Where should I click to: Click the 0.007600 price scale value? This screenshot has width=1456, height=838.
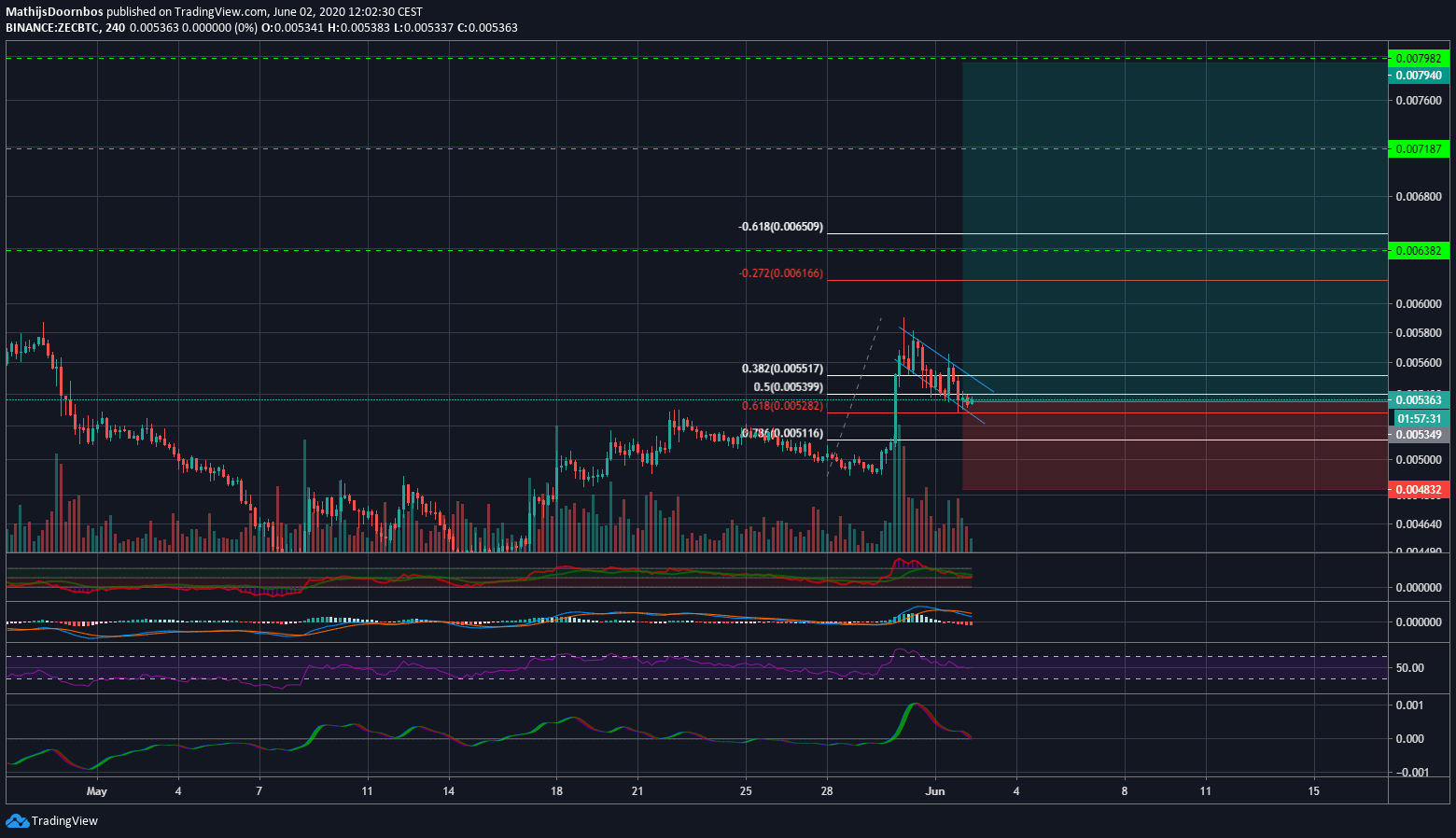click(1419, 101)
